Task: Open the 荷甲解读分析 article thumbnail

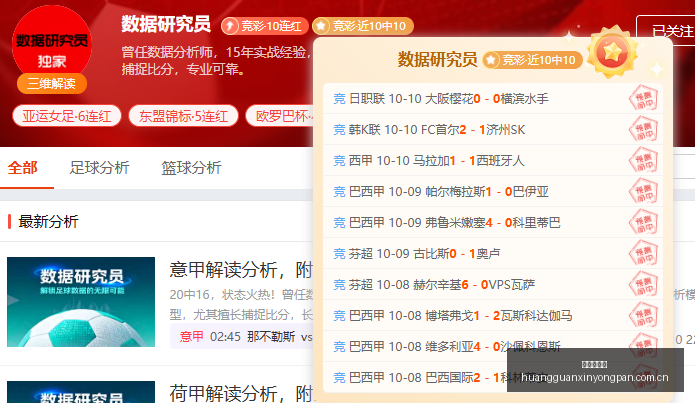Action: click(81, 392)
